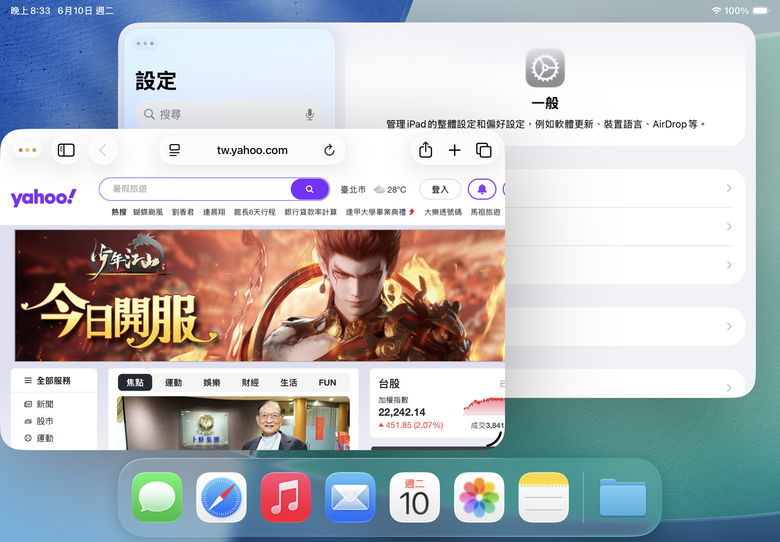Click the Yahoo logo
Image resolution: width=780 pixels, height=542 pixels.
[44, 197]
